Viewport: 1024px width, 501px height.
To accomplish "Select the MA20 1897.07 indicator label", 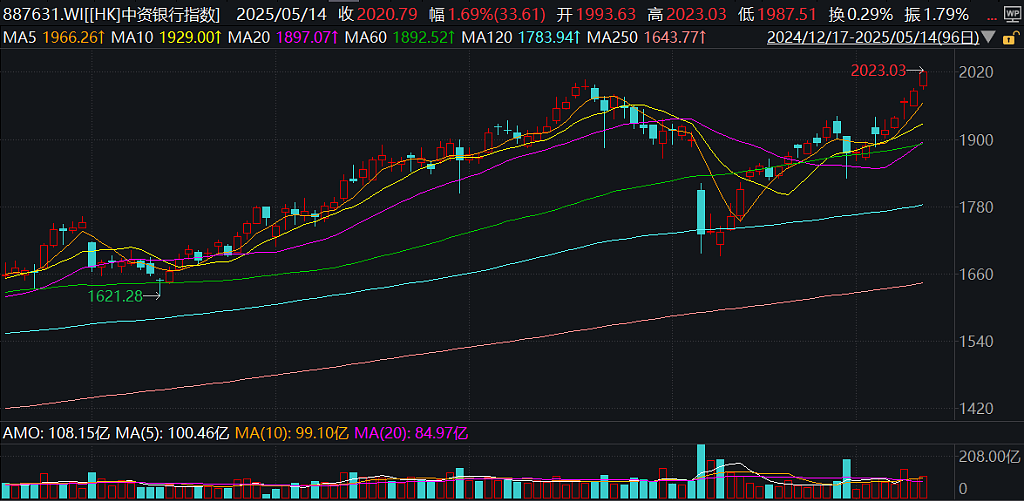I will [283, 38].
